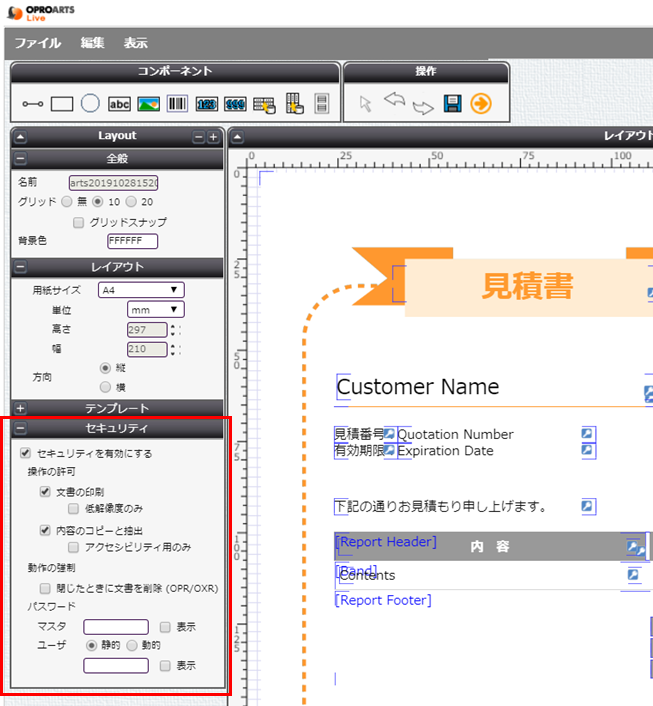
Task: Select the abc text label component
Action: (x=120, y=104)
